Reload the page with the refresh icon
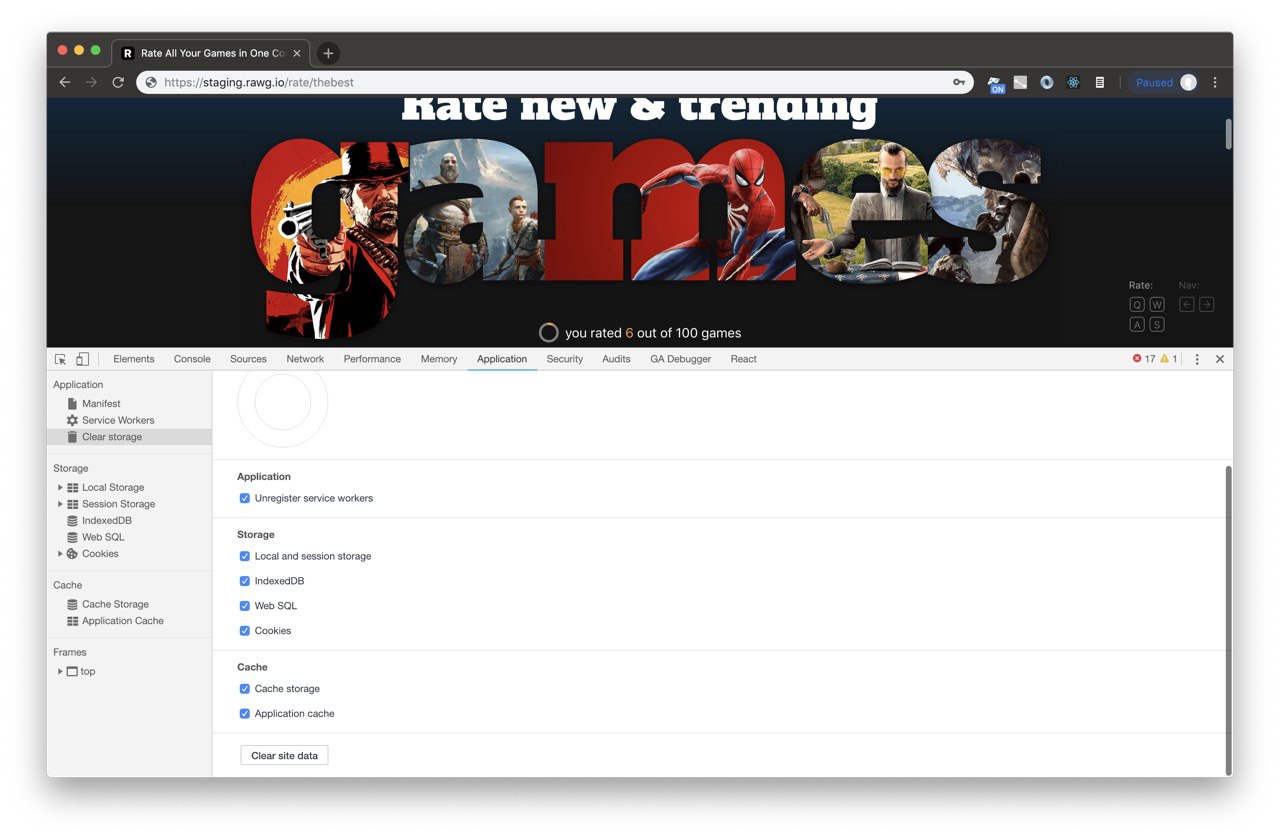 coord(118,83)
